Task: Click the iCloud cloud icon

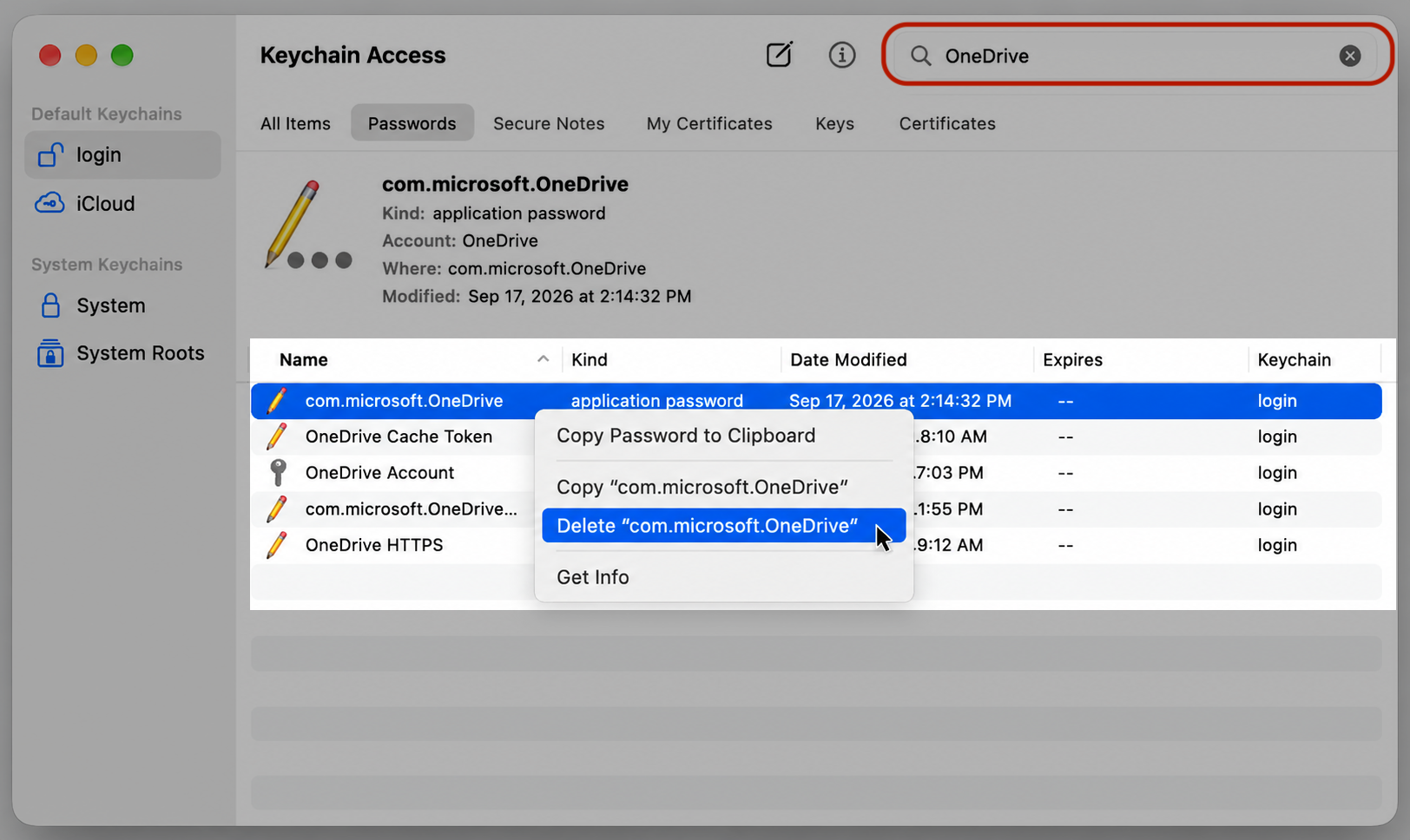Action: pyautogui.click(x=49, y=203)
